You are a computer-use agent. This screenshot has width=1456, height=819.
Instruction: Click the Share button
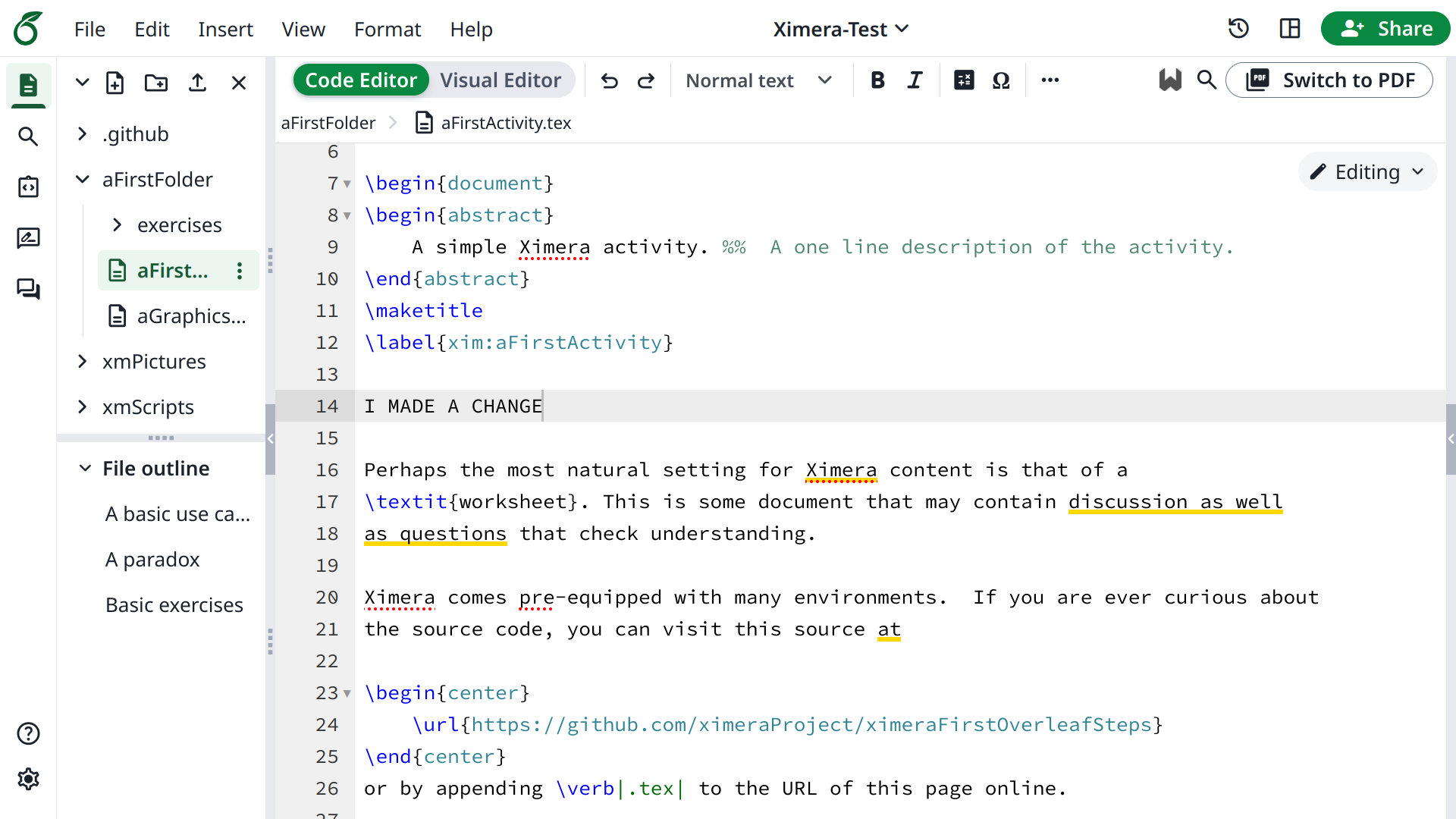(x=1385, y=29)
